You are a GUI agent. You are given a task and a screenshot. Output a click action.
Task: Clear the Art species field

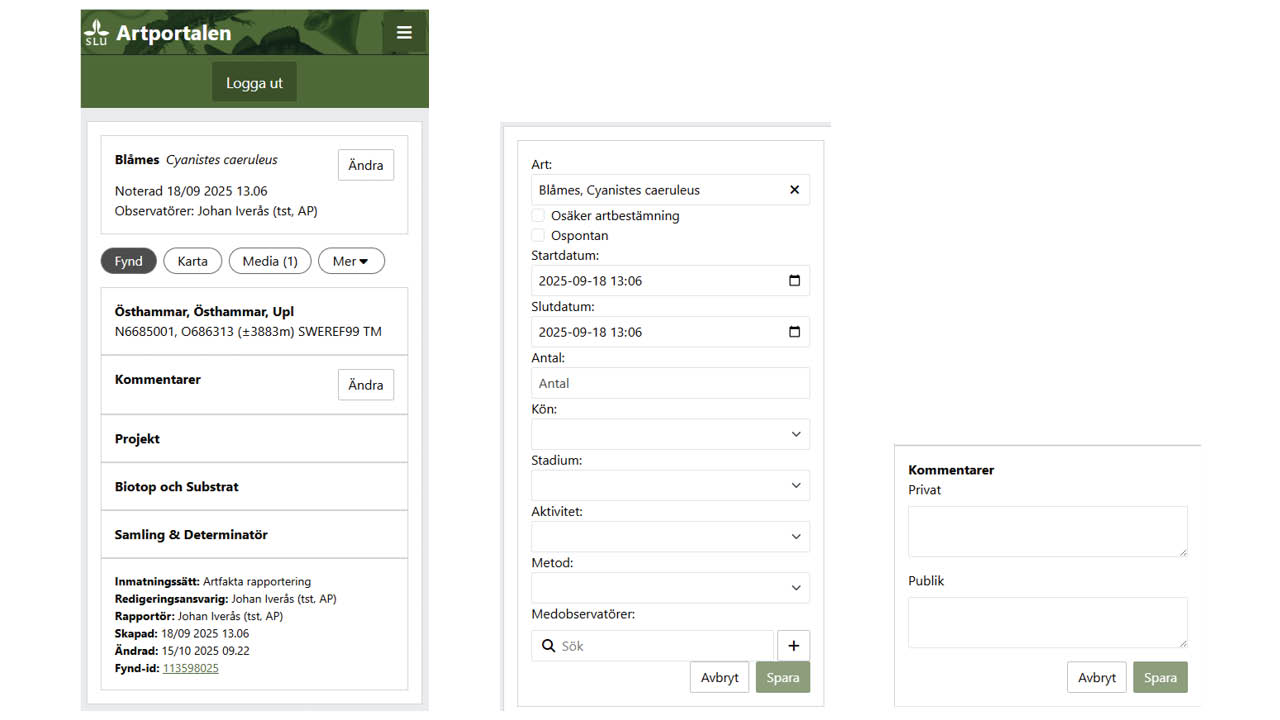click(794, 190)
